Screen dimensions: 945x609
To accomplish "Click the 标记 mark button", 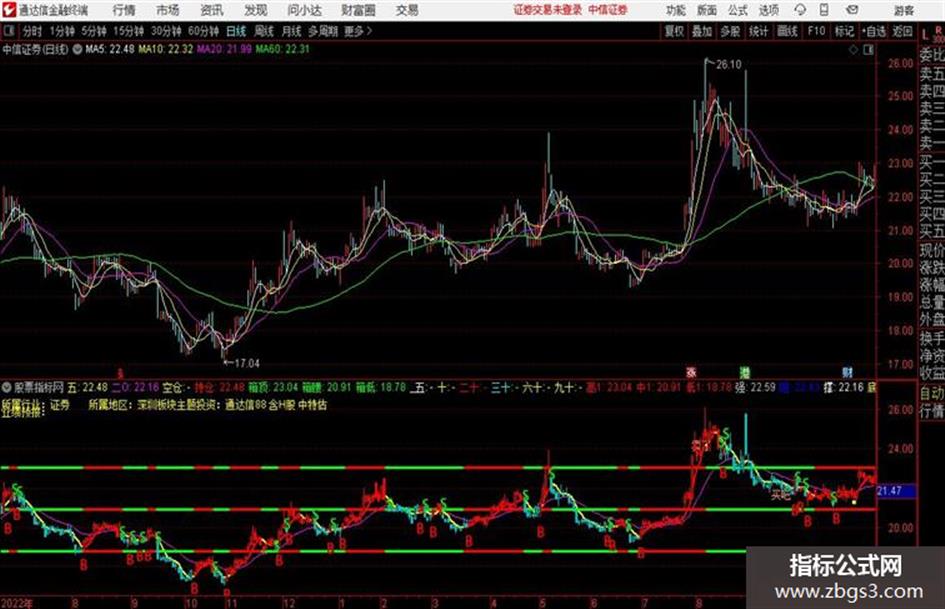I will pyautogui.click(x=844, y=31).
